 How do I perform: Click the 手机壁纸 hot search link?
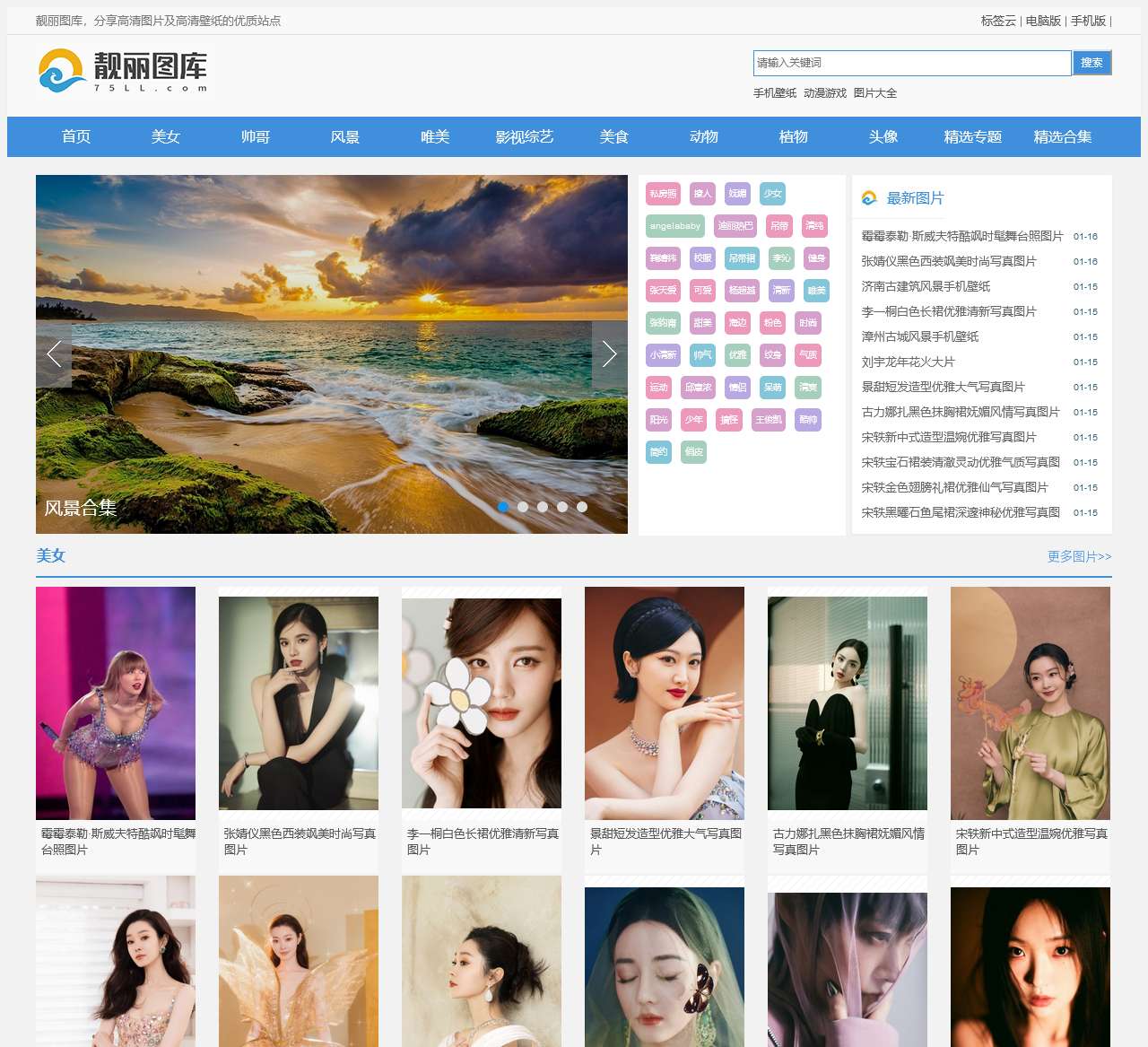click(775, 93)
